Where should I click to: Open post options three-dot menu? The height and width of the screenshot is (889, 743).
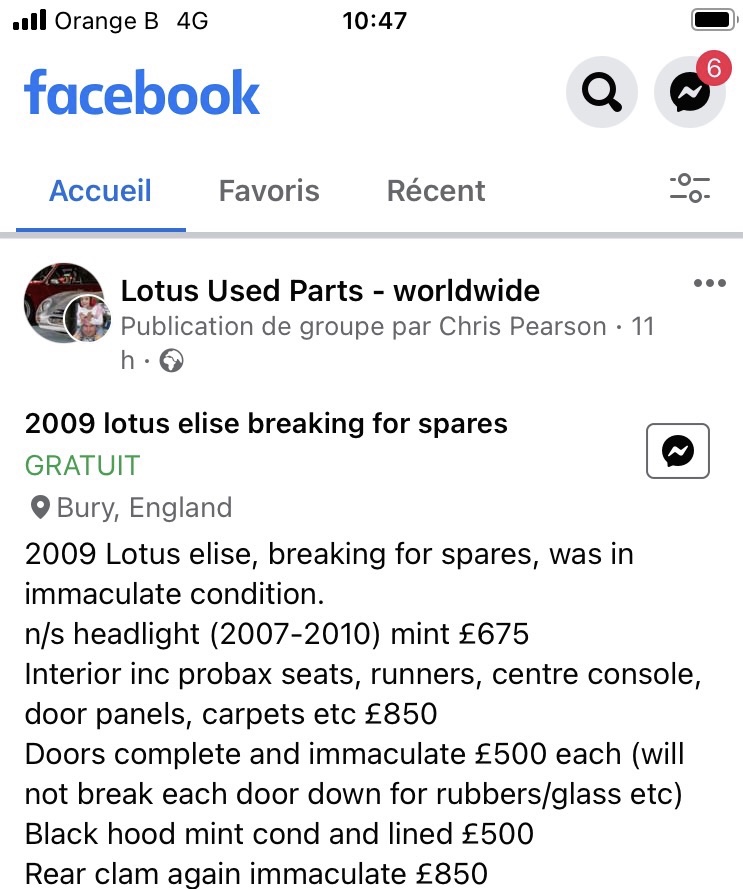pos(709,284)
